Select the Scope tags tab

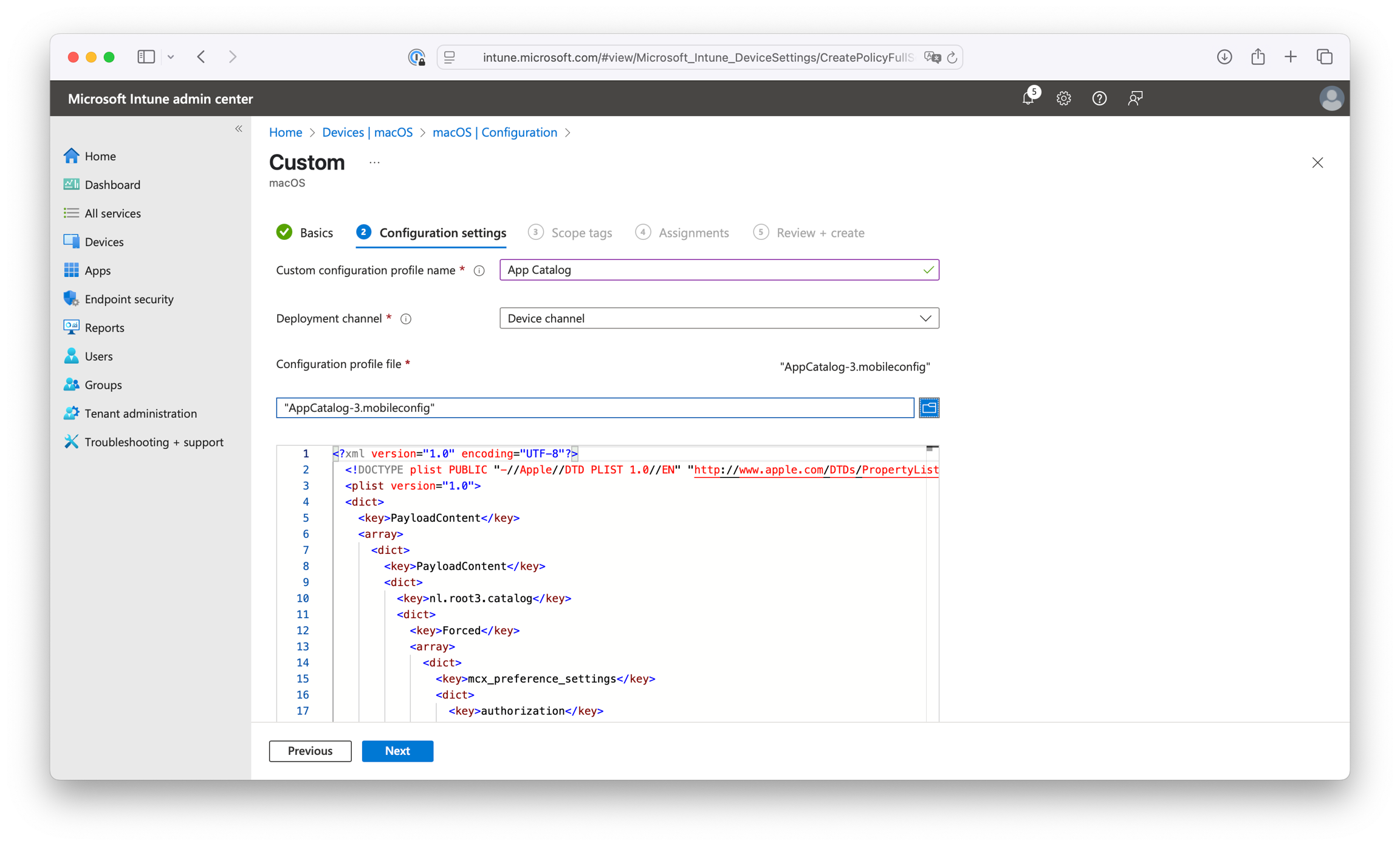click(570, 233)
